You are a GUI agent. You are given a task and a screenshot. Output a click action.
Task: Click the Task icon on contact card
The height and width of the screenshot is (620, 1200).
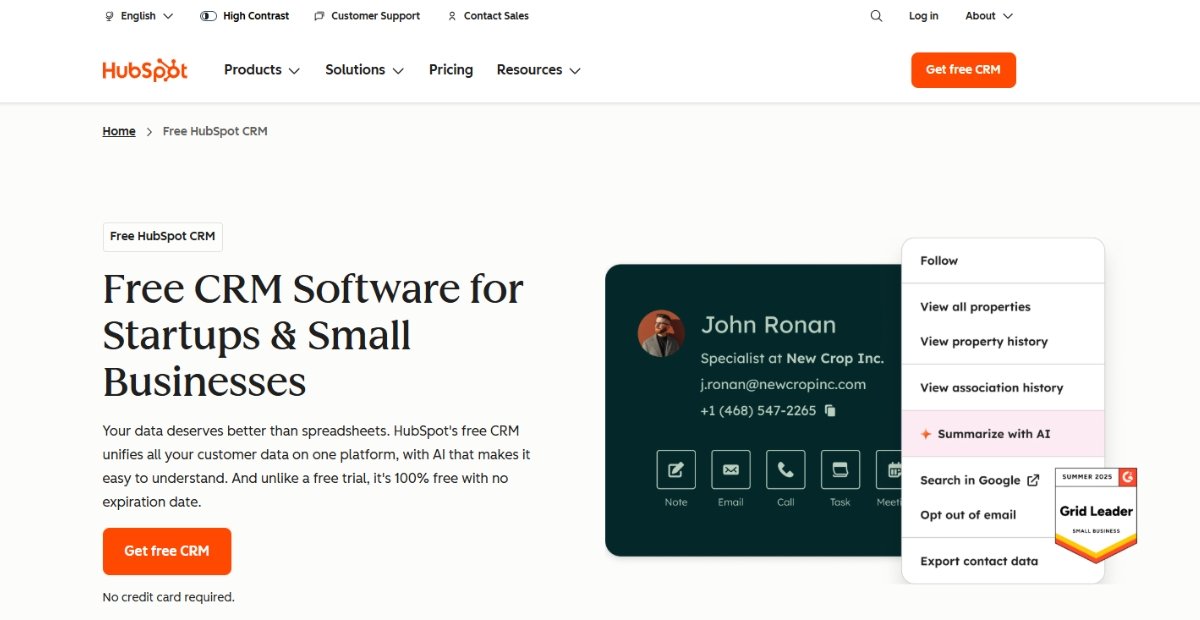[840, 469]
